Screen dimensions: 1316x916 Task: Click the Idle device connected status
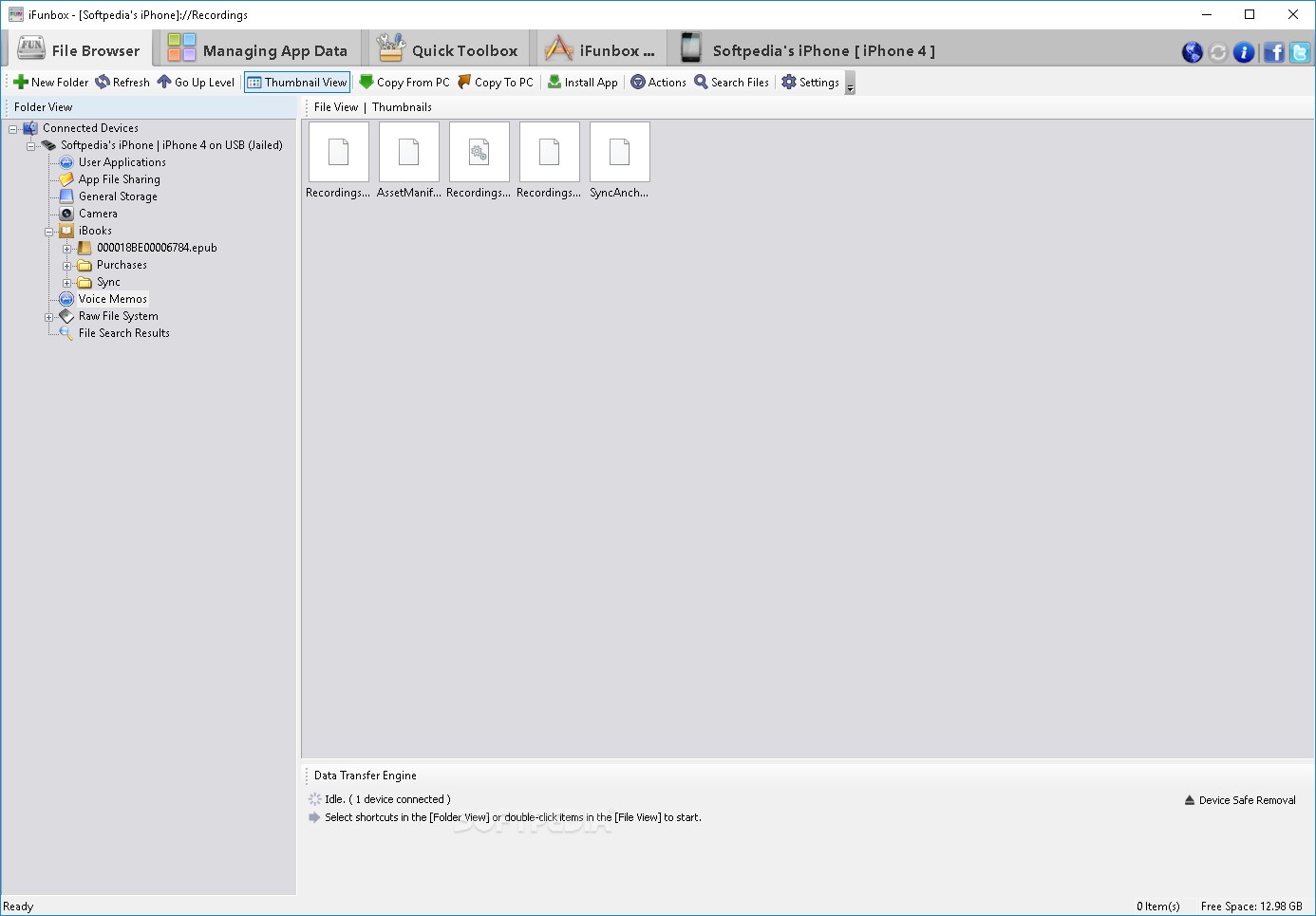tap(387, 799)
